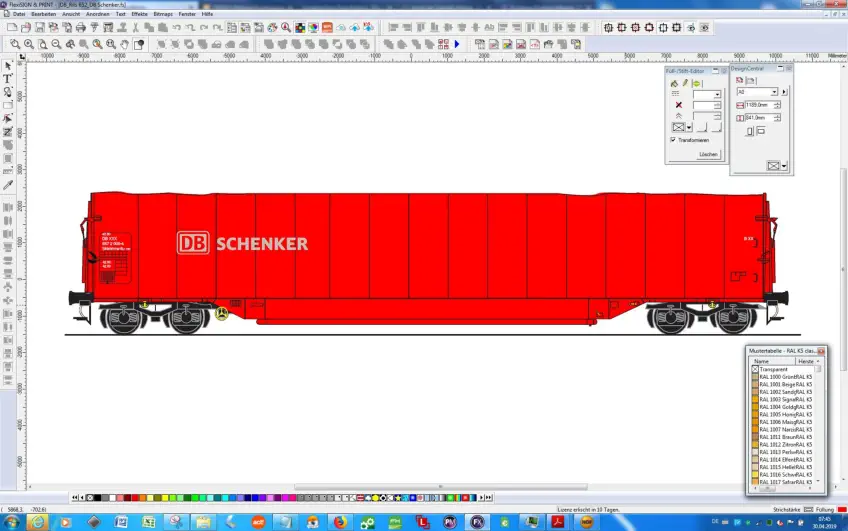Click portrait orientation icon in DesignCentral
Image resolution: width=848 pixels, height=531 pixels.
tap(750, 131)
